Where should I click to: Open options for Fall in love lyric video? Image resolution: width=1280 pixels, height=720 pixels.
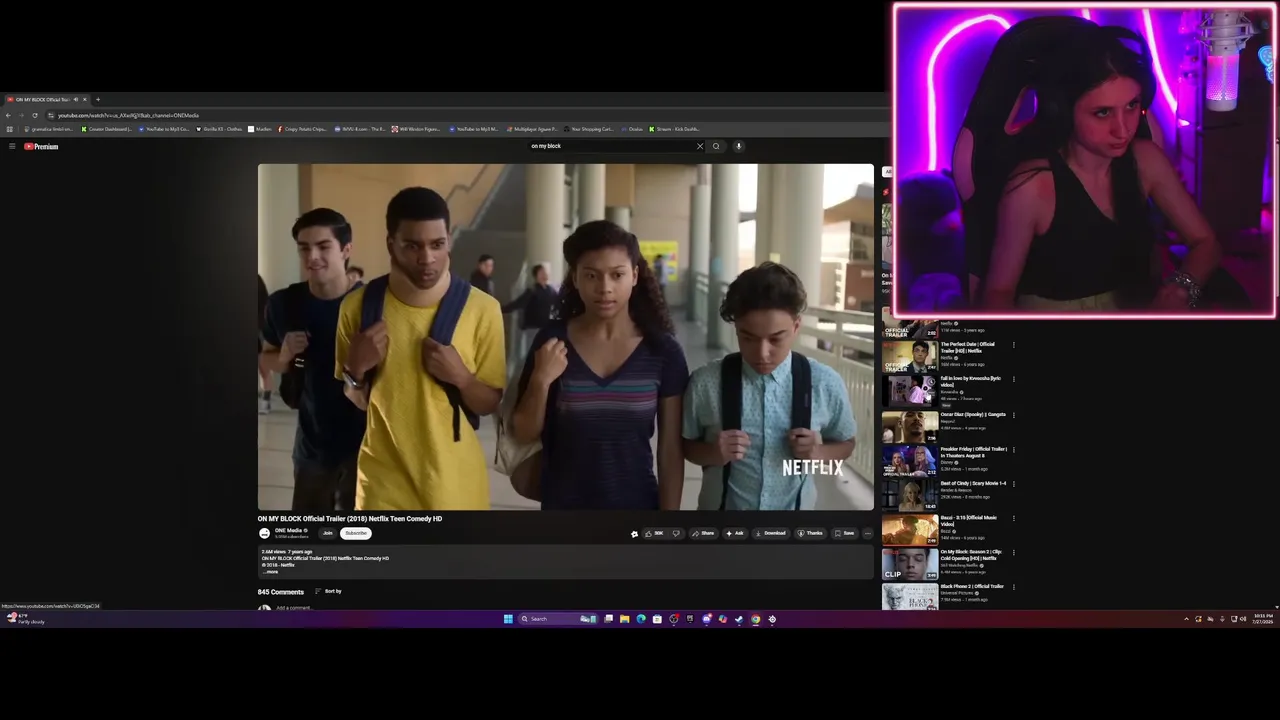(1013, 379)
